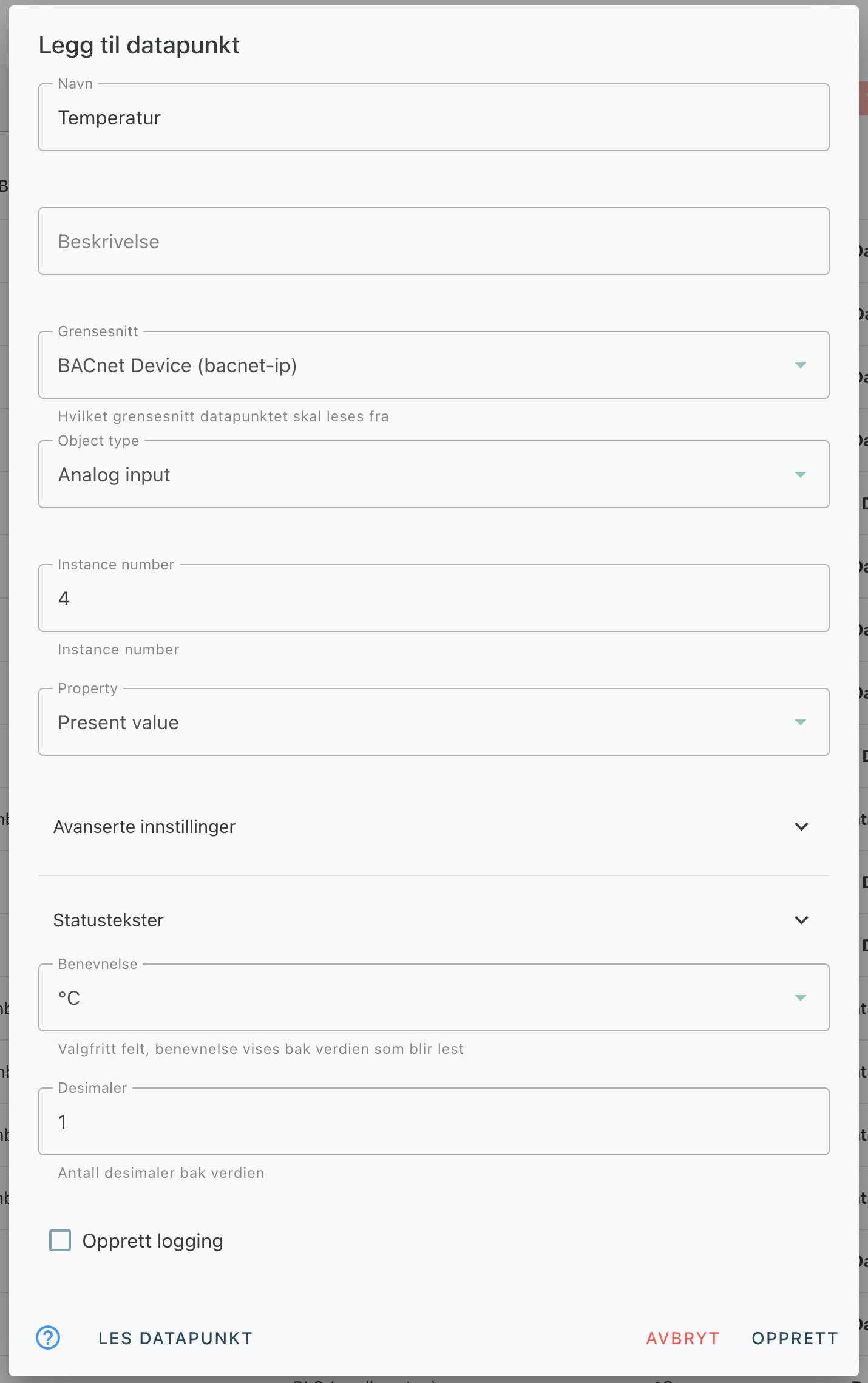The width and height of the screenshot is (868, 1383).
Task: Click into the Beskrivelse input field
Action: (434, 241)
